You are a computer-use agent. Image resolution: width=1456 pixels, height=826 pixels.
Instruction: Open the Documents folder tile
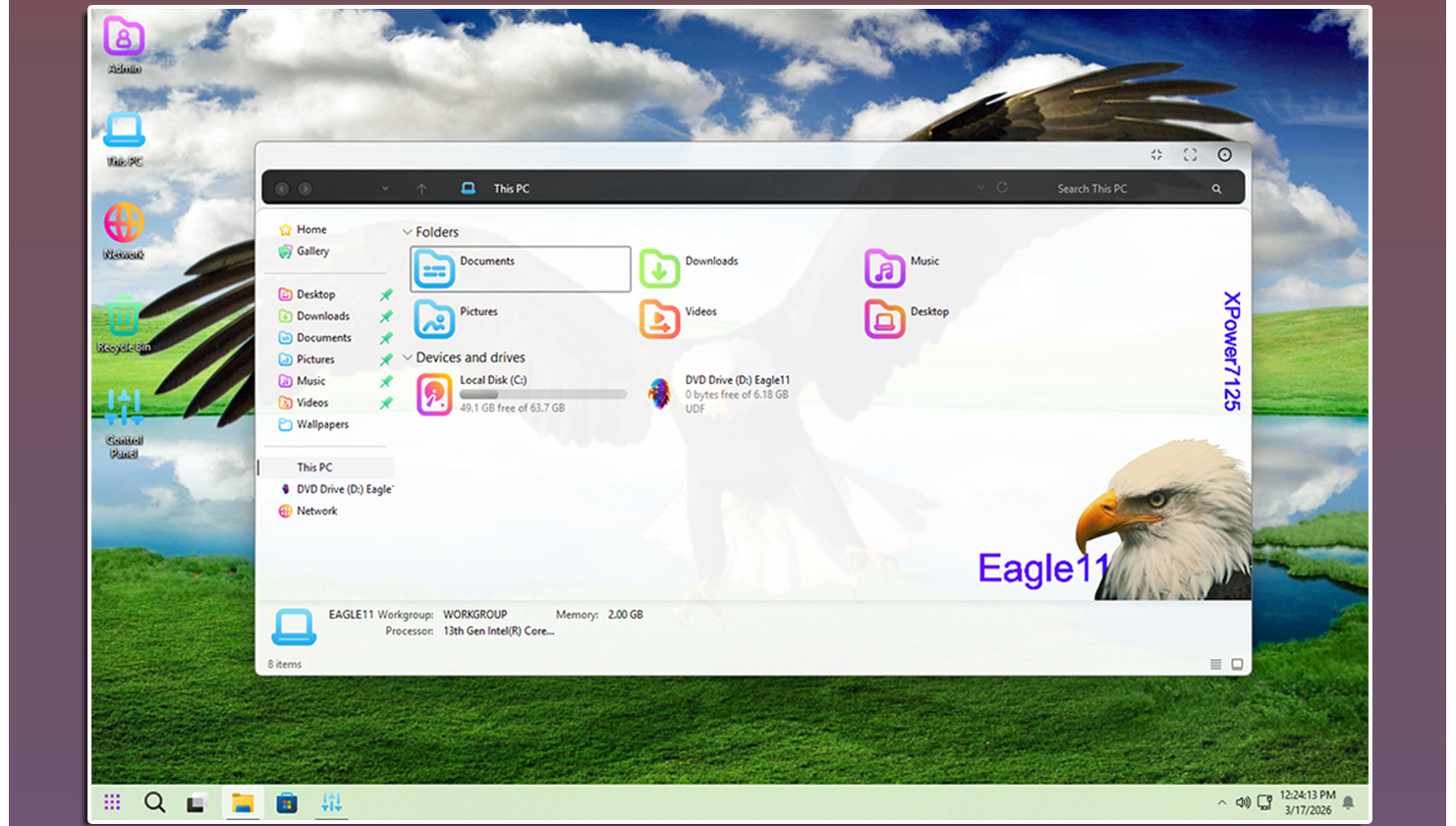[520, 268]
